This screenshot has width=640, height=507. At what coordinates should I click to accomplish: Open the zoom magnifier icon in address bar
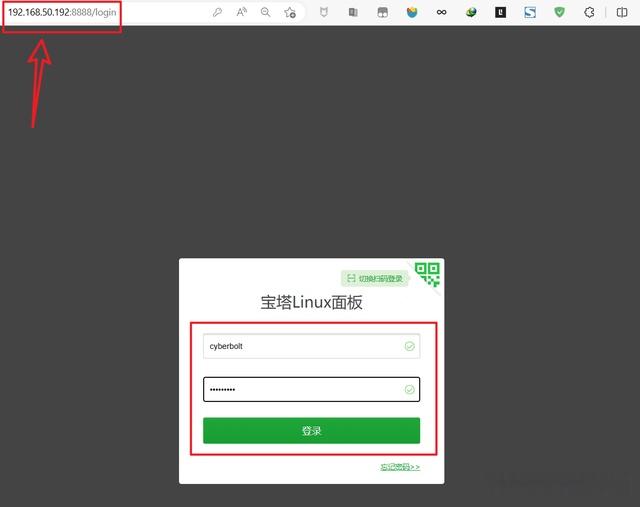point(265,12)
